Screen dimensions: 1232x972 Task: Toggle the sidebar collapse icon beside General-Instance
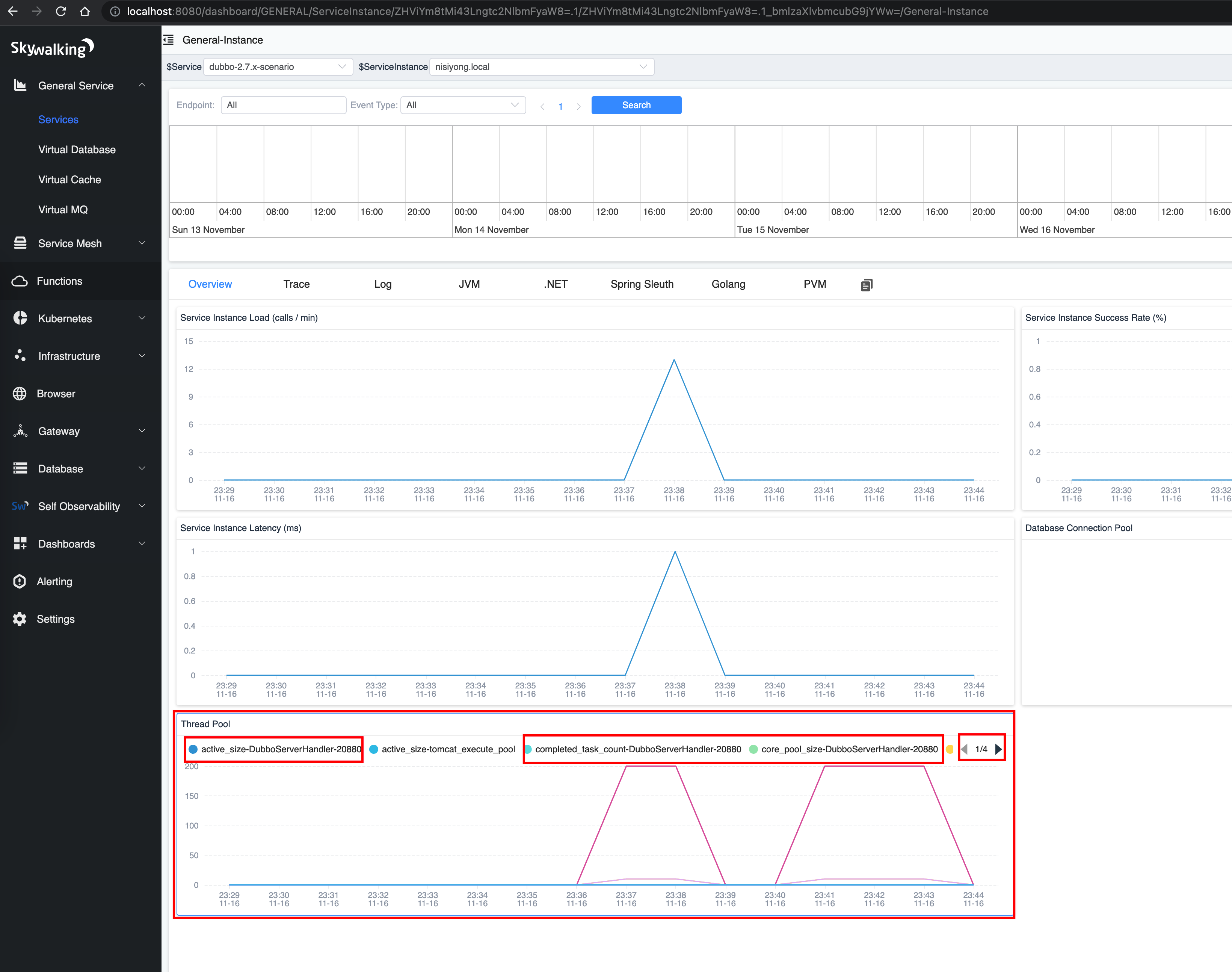coord(168,40)
